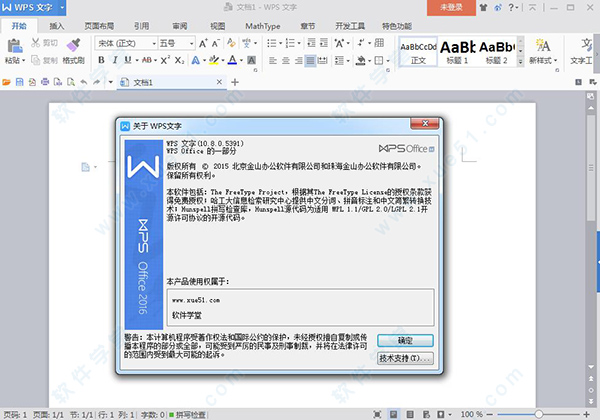Switch to the 审阅 tab
Screen dimensions: 600x420
[x=179, y=26]
